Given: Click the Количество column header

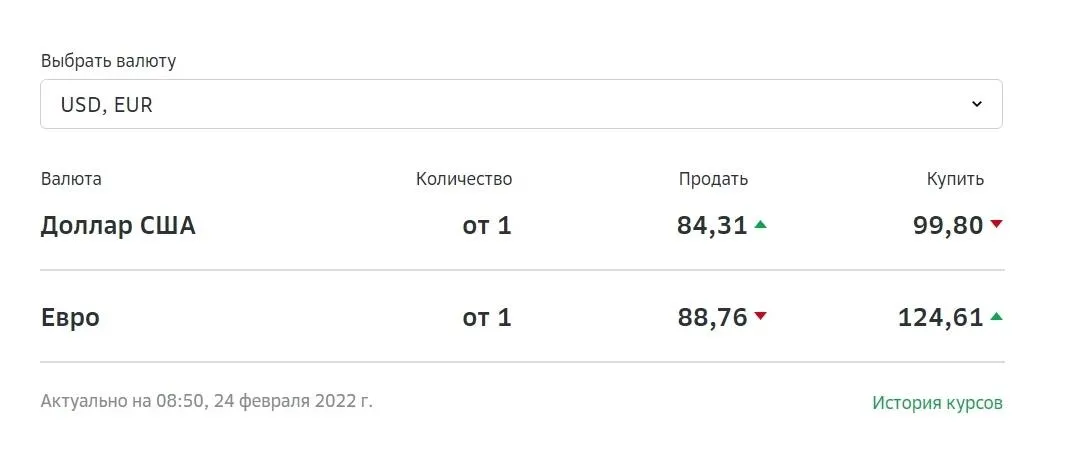Looking at the screenshot, I should click(x=464, y=179).
